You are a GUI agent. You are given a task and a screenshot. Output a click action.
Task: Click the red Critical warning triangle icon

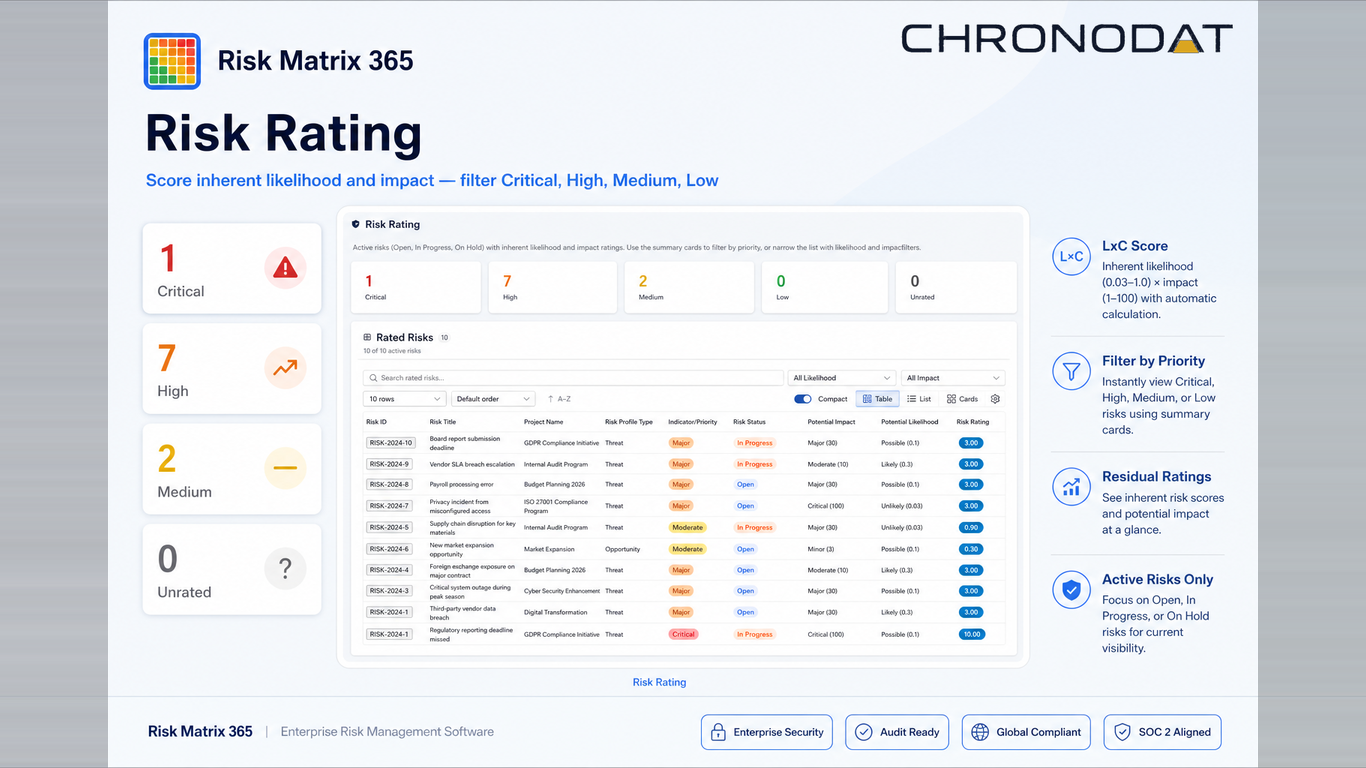point(285,268)
